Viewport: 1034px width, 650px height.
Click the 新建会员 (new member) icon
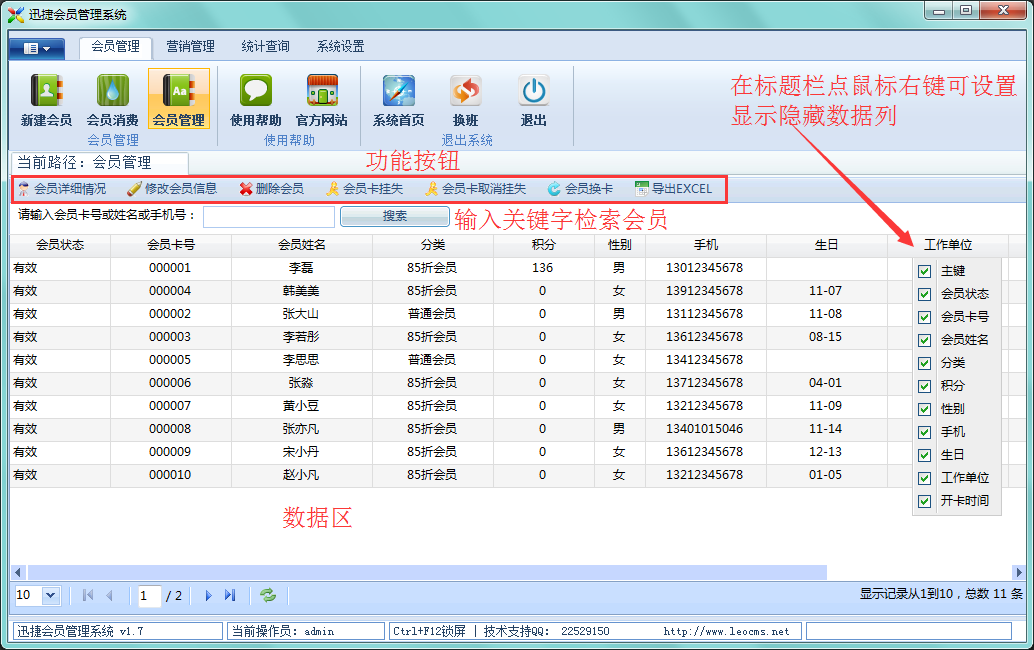(46, 91)
